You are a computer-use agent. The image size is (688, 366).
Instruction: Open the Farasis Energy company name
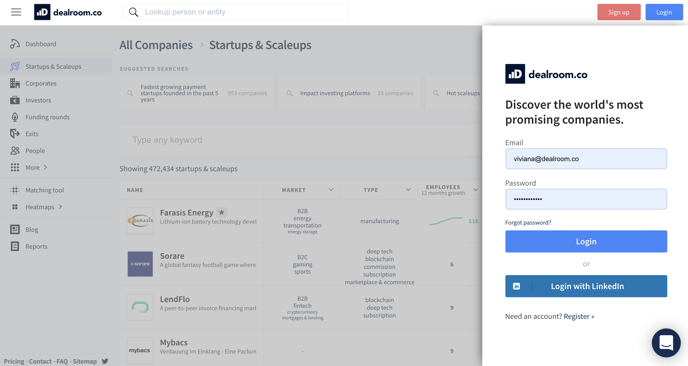click(186, 212)
